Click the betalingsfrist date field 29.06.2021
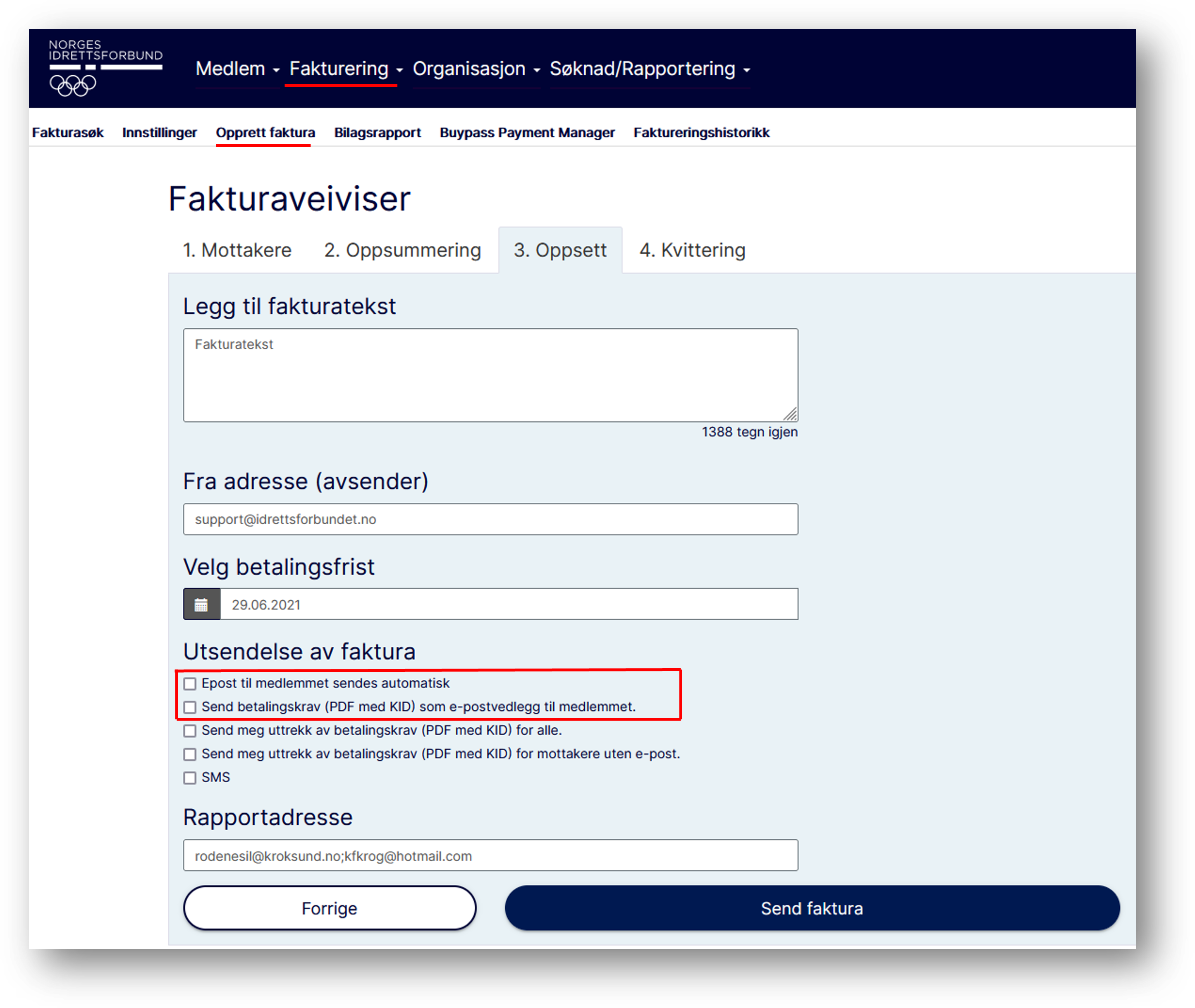Screen dimensions: 1195x1008 pos(509,604)
